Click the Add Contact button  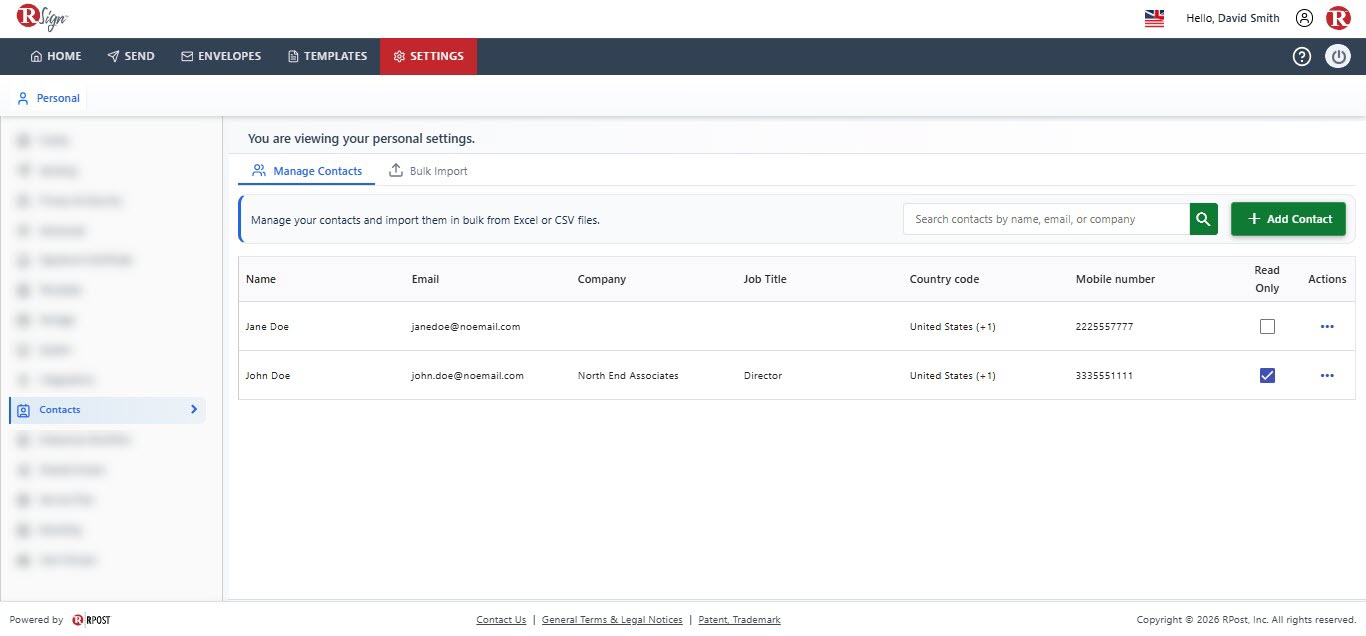click(1288, 219)
